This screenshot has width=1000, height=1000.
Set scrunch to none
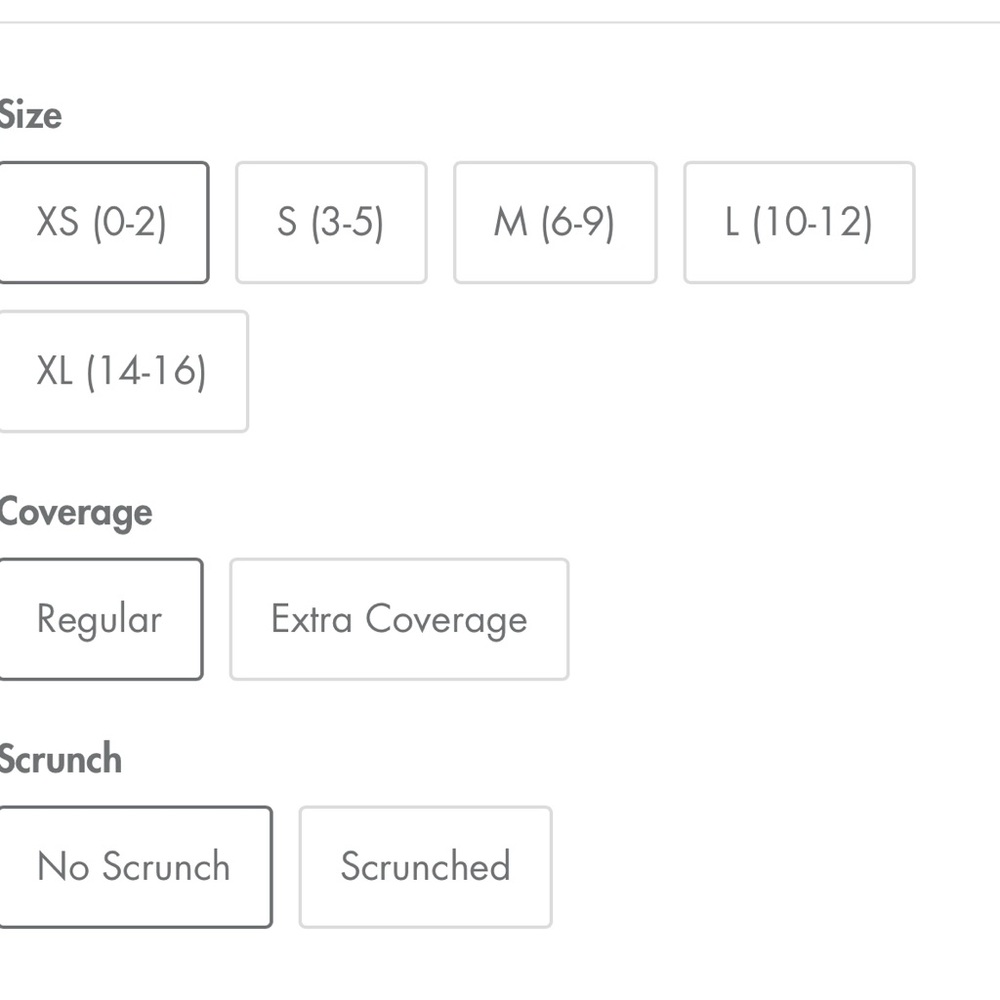[134, 867]
